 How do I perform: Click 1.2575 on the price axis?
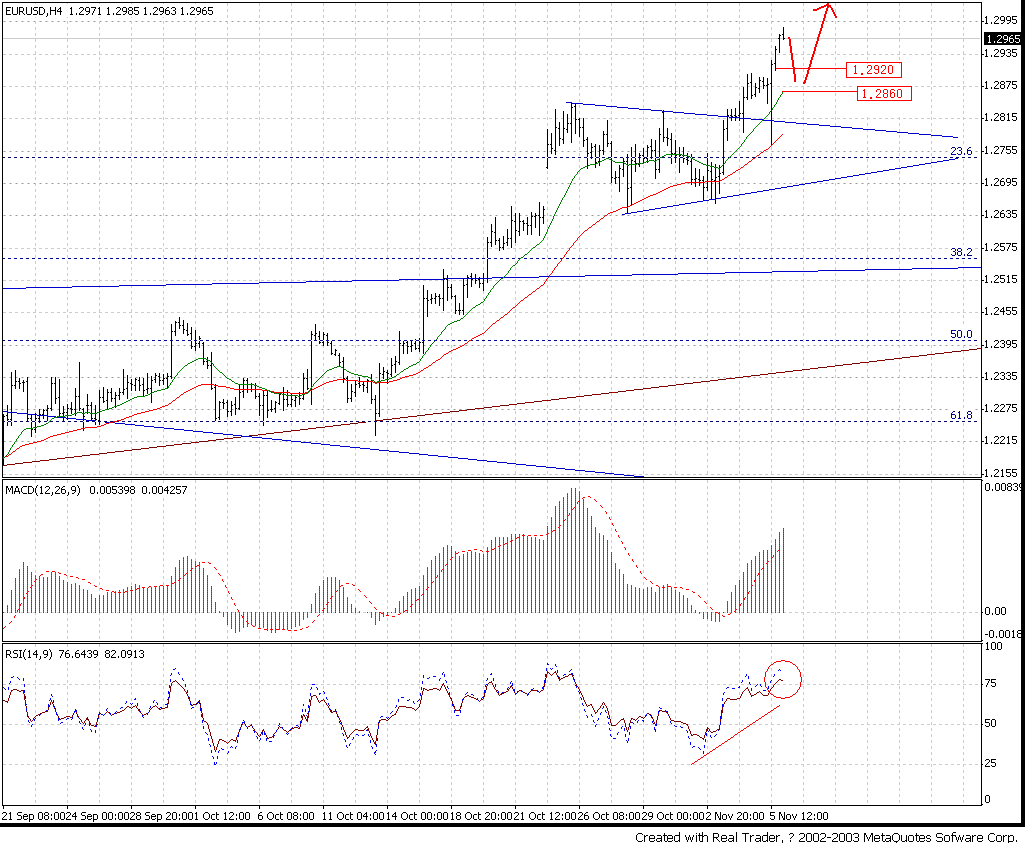(1003, 246)
